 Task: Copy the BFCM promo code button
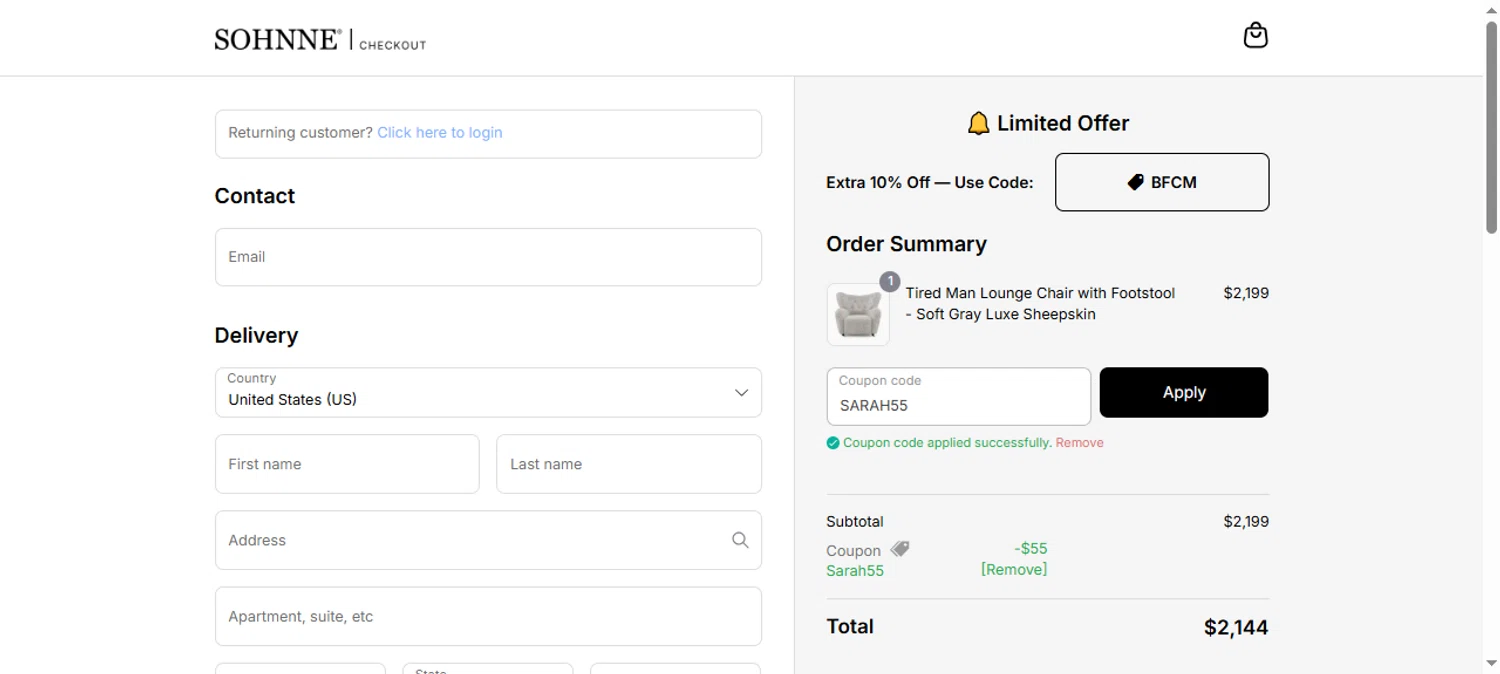click(x=1162, y=182)
